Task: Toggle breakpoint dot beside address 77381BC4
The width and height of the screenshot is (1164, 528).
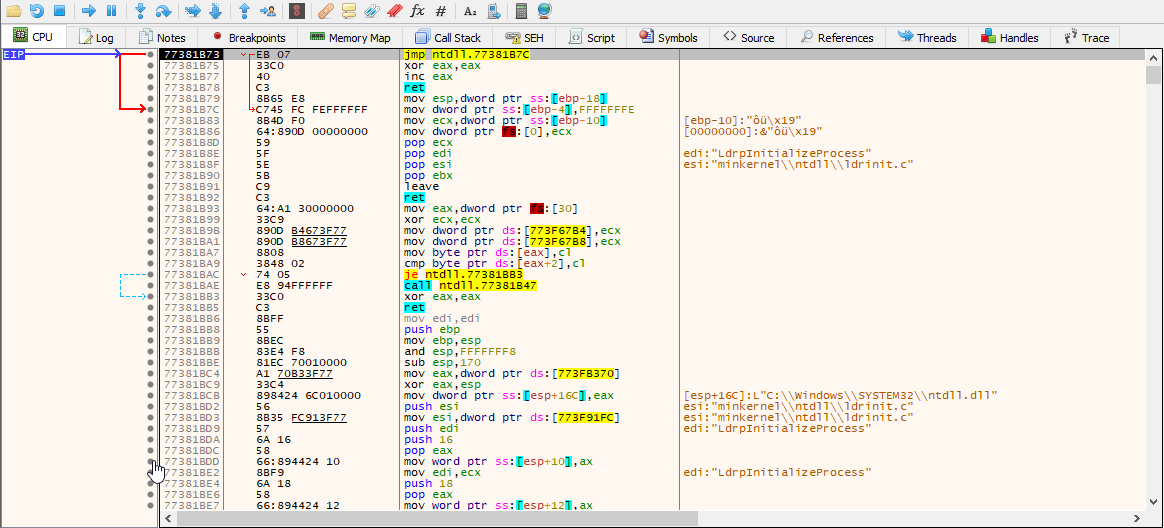Action: pyautogui.click(x=151, y=374)
